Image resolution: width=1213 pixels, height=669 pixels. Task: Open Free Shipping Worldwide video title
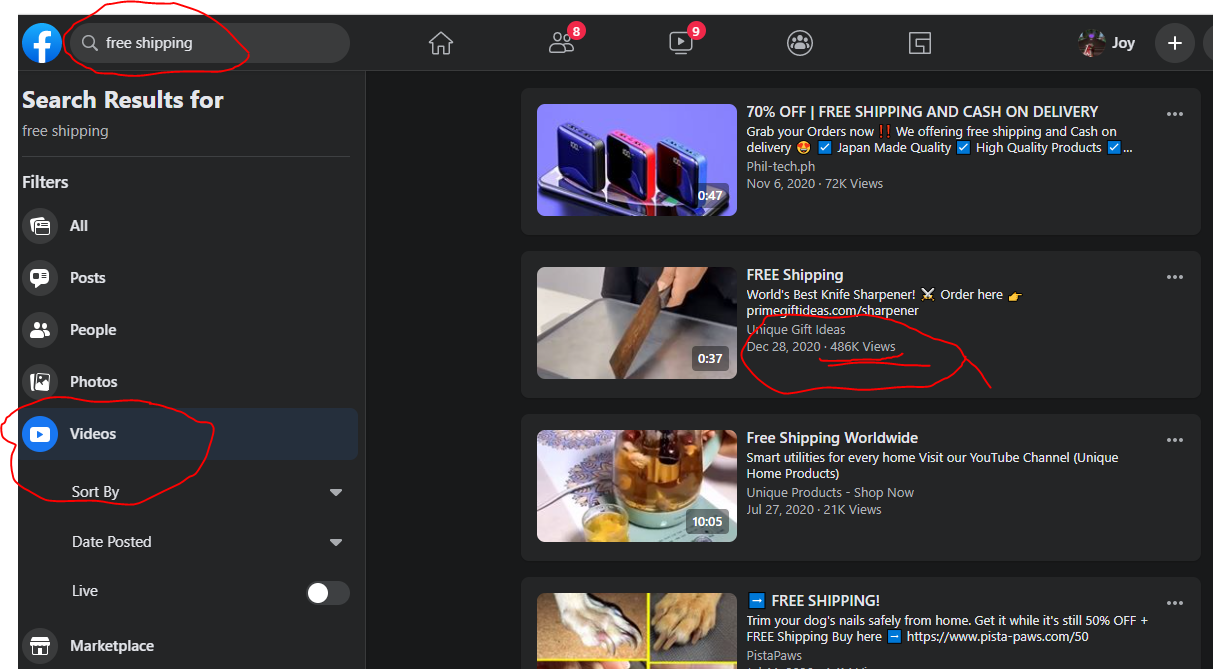click(x=832, y=438)
